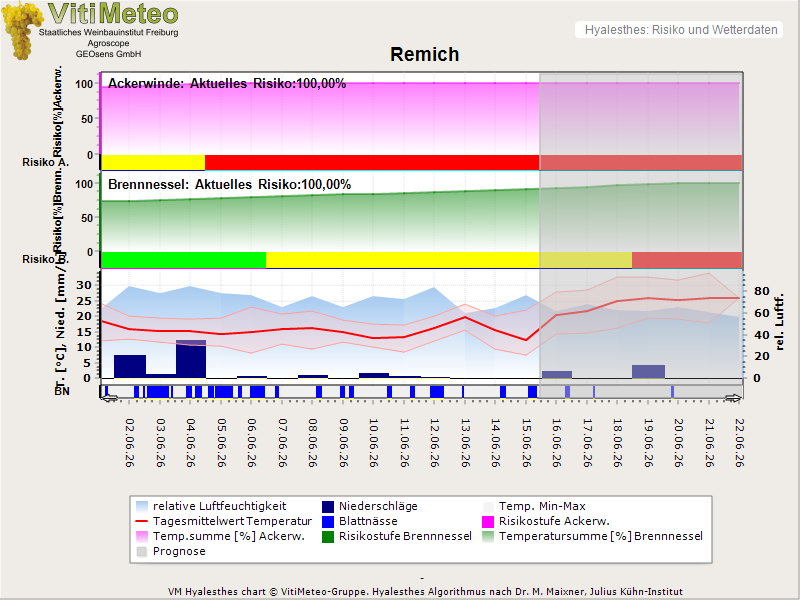This screenshot has height=600, width=800.
Task: Click the date label 13.06.26
Action: point(465,443)
